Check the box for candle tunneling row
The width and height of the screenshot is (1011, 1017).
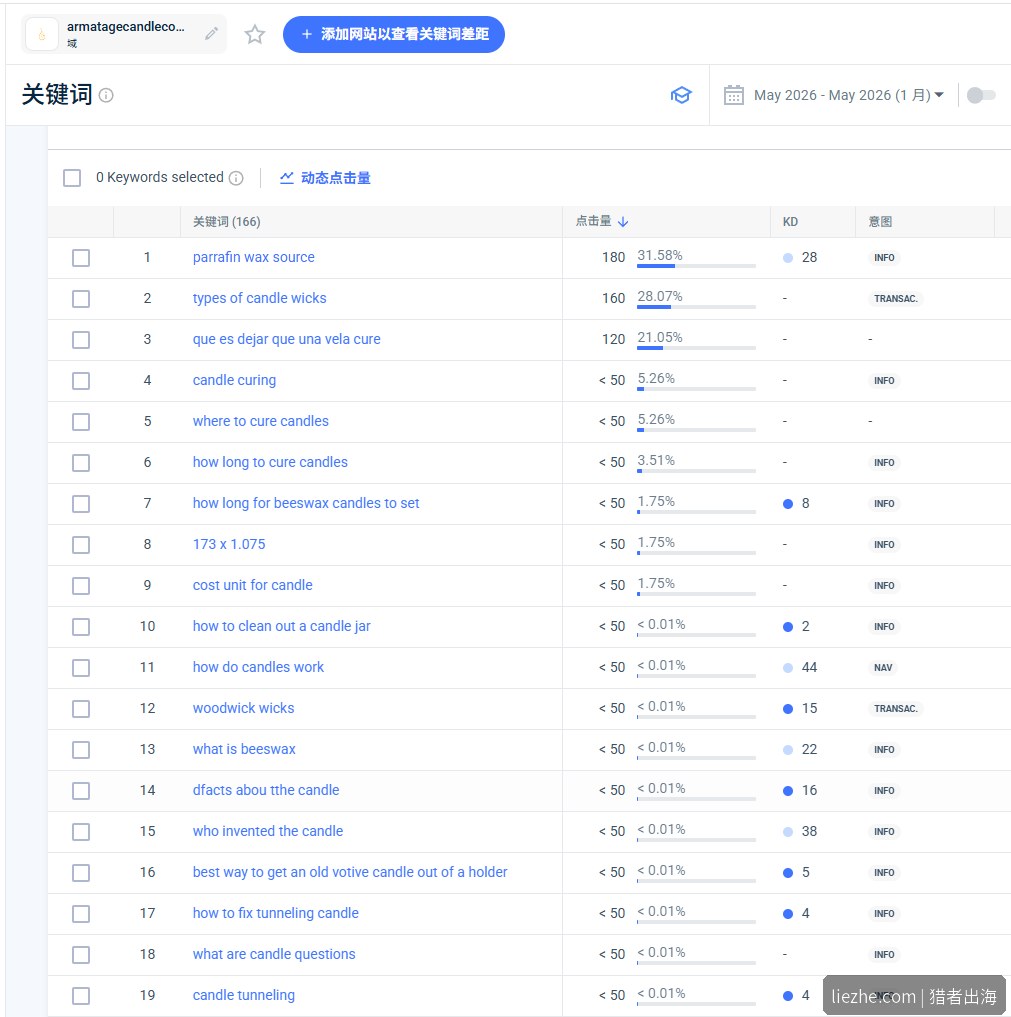pos(81,996)
